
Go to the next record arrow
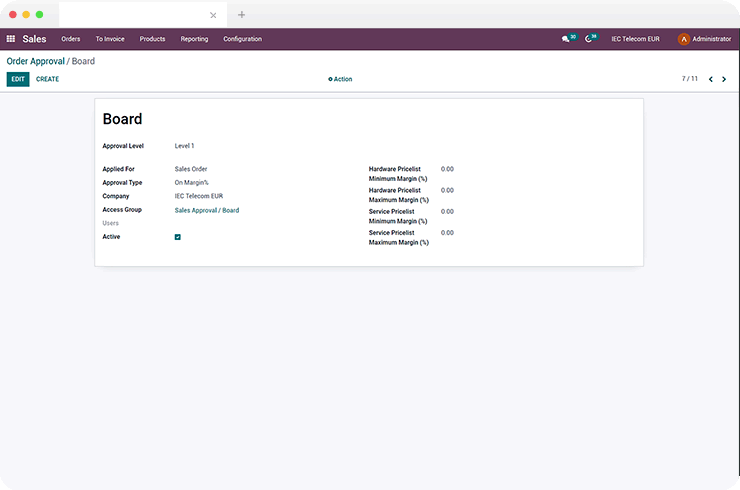click(724, 79)
